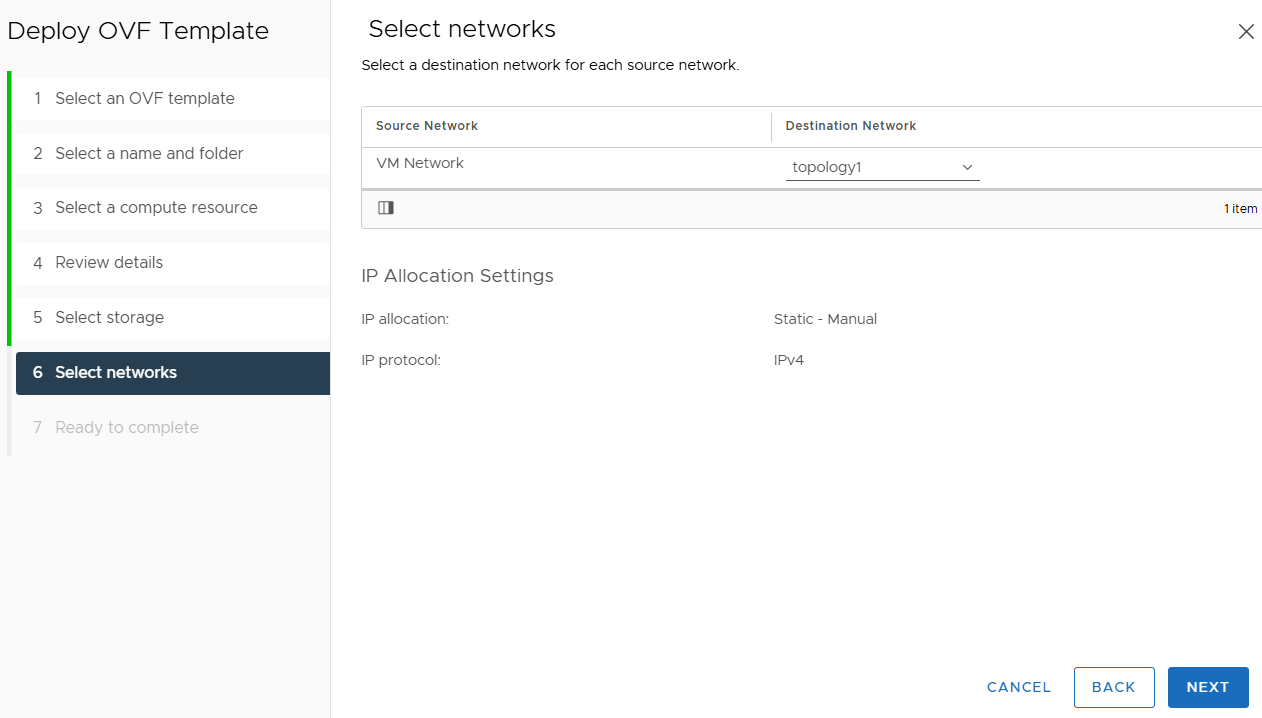Switch to step 5 Select storage
Image resolution: width=1262 pixels, height=718 pixels.
173,317
